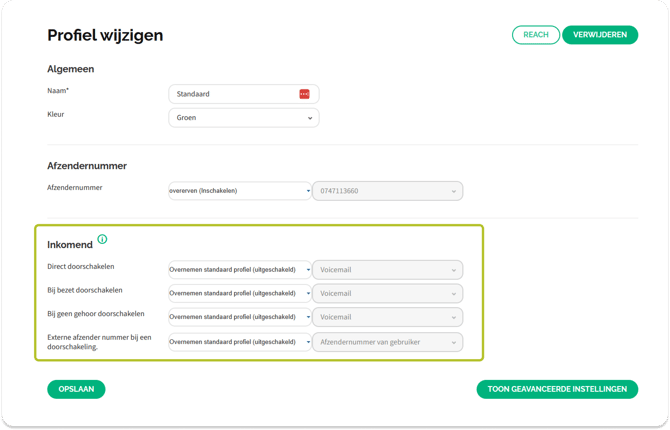This screenshot has width=670, height=430.
Task: Expand the Afzendernummer van gebruiker dropdown
Action: [387, 342]
